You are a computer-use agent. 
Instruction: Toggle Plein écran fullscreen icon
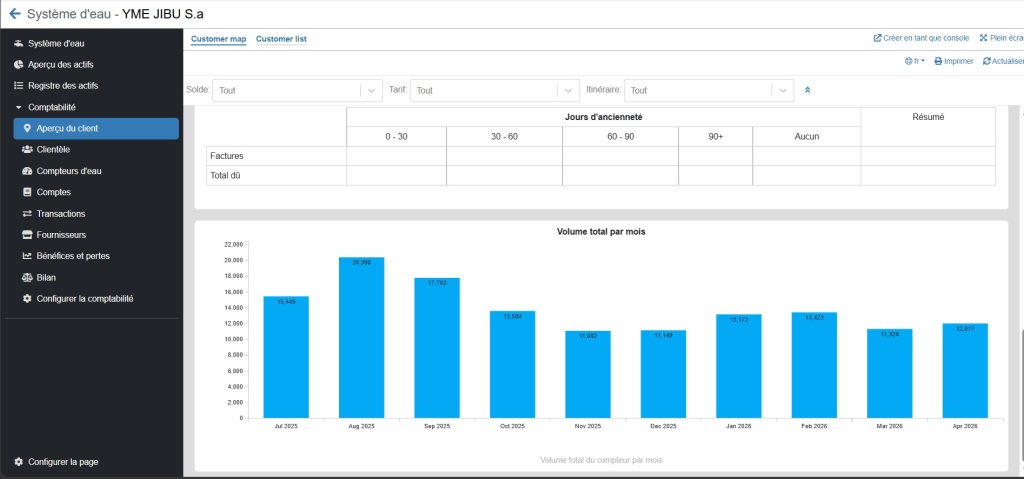983,38
